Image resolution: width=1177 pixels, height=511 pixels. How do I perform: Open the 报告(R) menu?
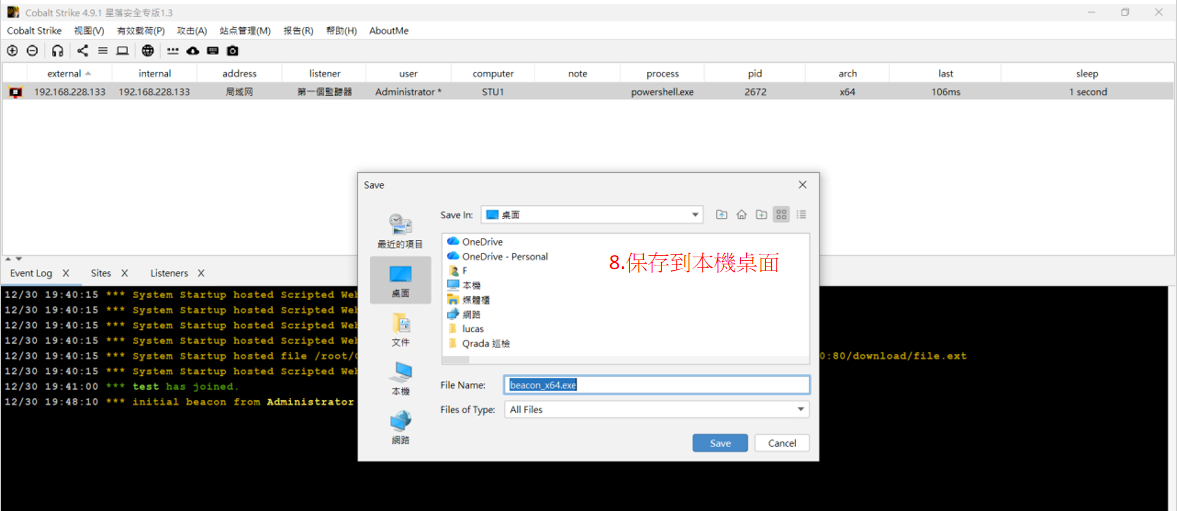(x=298, y=31)
